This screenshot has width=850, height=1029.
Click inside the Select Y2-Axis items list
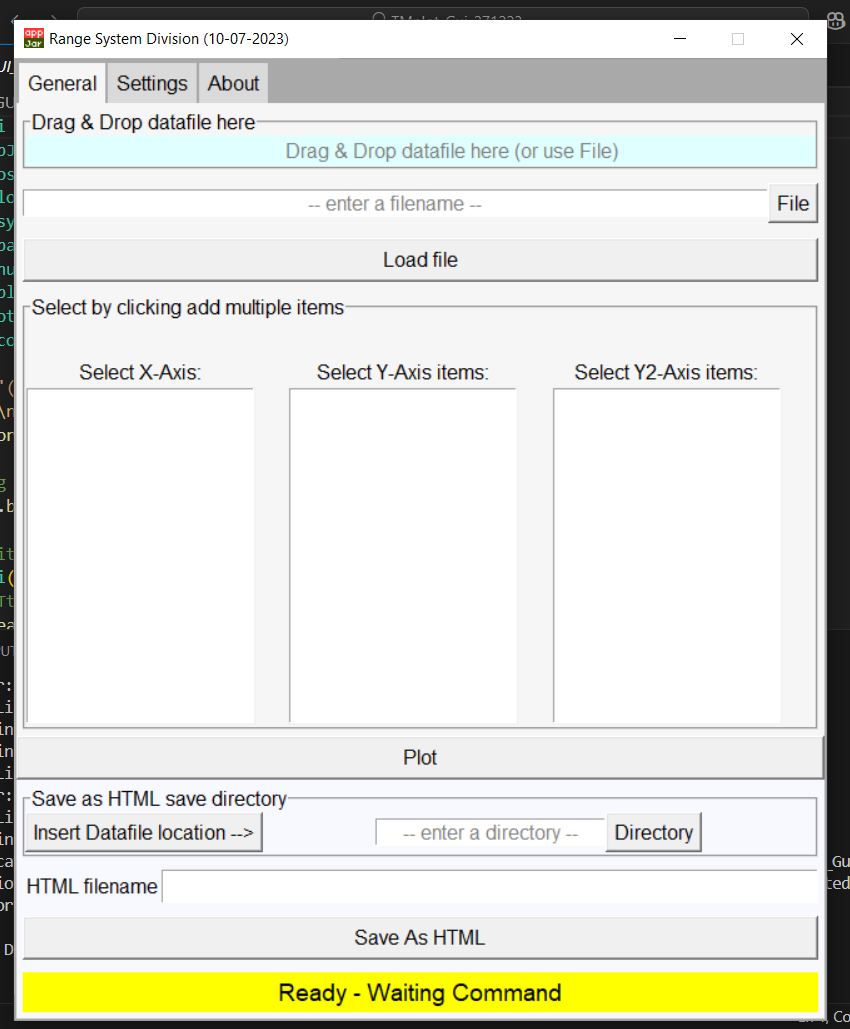[x=666, y=555]
